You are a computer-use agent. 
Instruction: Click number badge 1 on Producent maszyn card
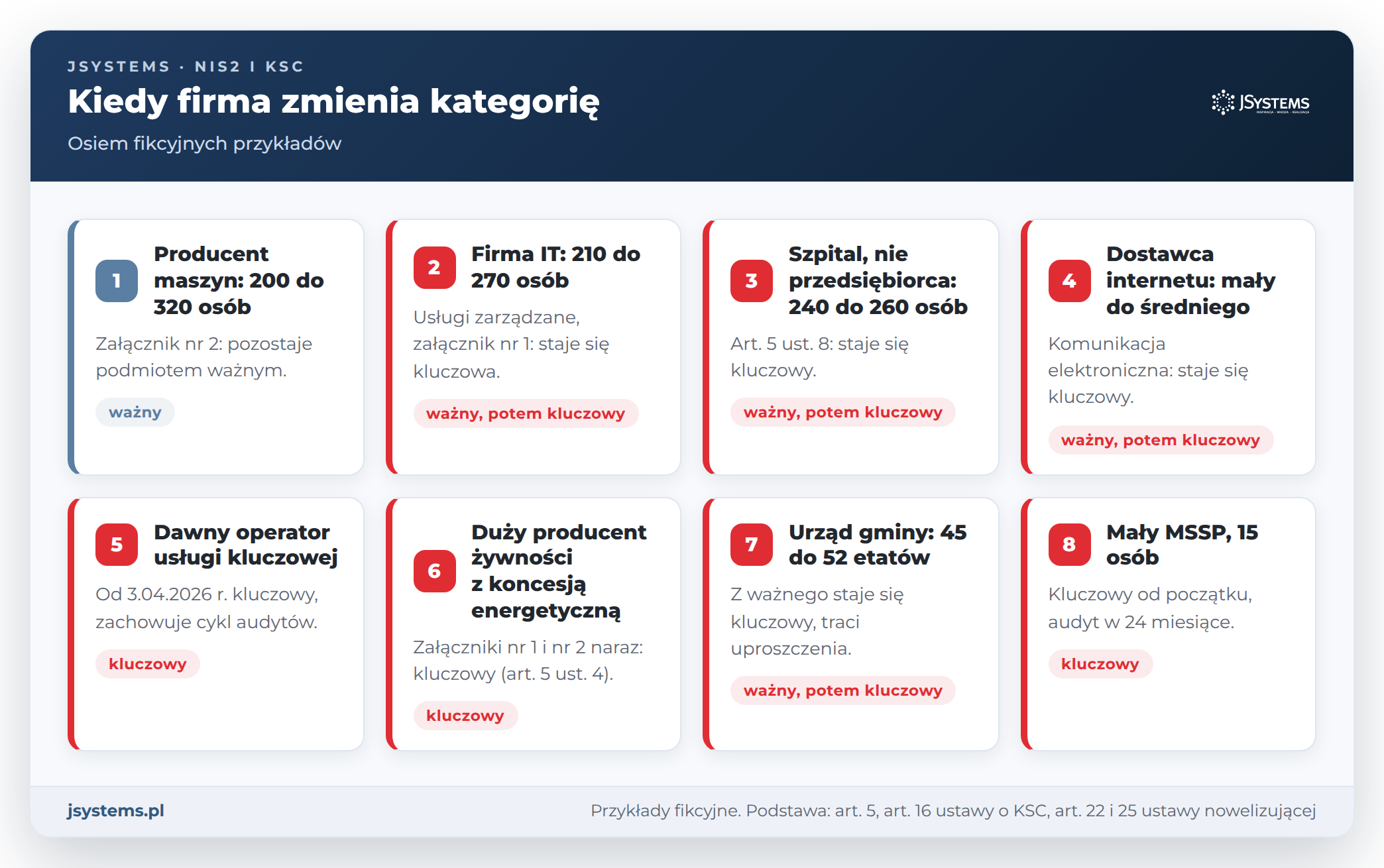point(117,281)
